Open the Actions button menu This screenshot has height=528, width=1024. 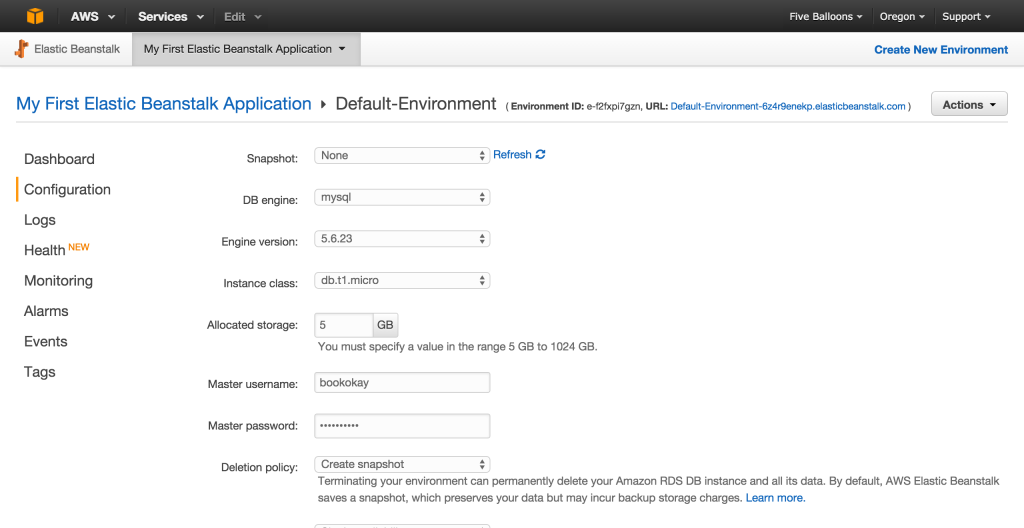(x=969, y=104)
